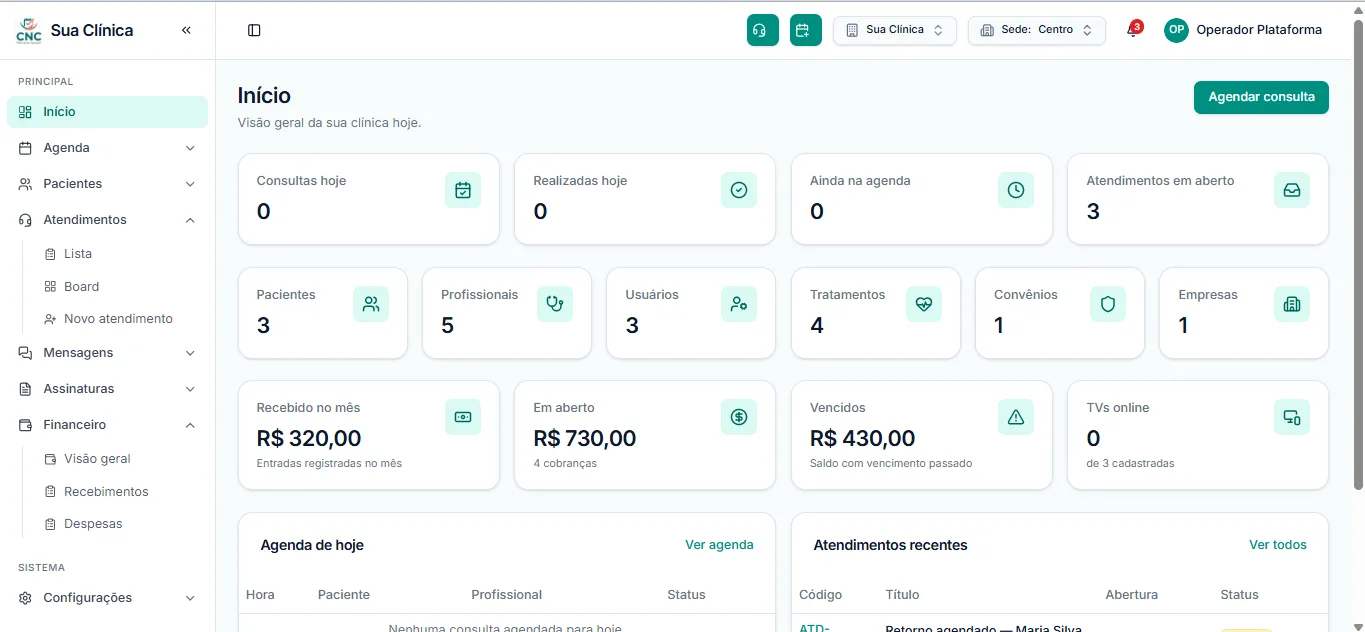Click the CNC clinic logo
Image resolution: width=1365 pixels, height=632 pixels.
[x=29, y=30]
